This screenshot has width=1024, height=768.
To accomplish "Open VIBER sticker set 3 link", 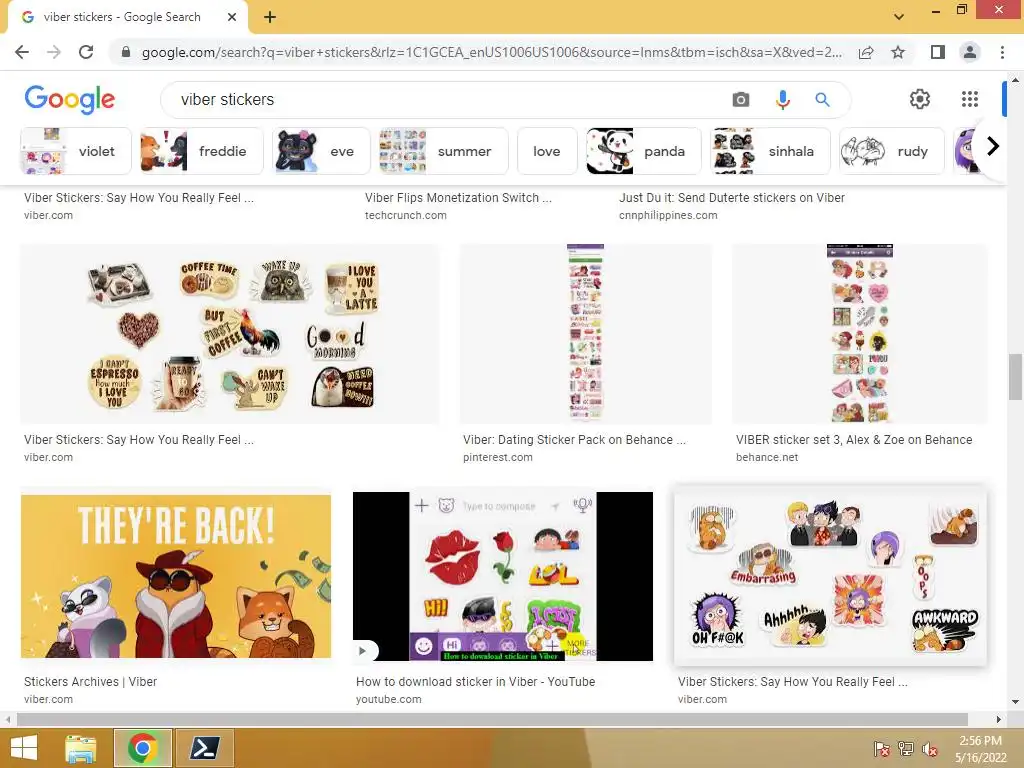I will [854, 440].
